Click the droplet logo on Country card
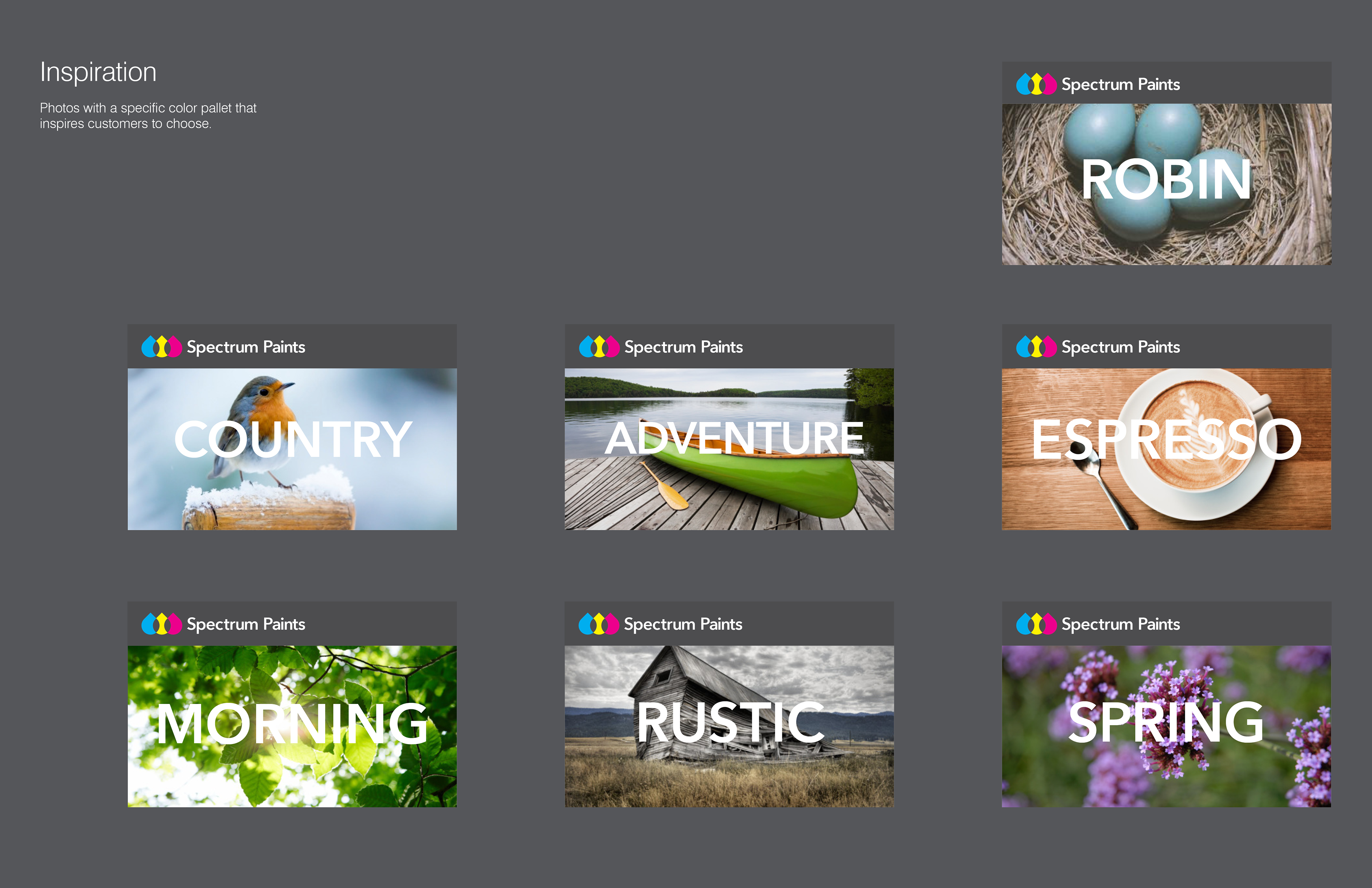This screenshot has height=888, width=1372. (161, 347)
